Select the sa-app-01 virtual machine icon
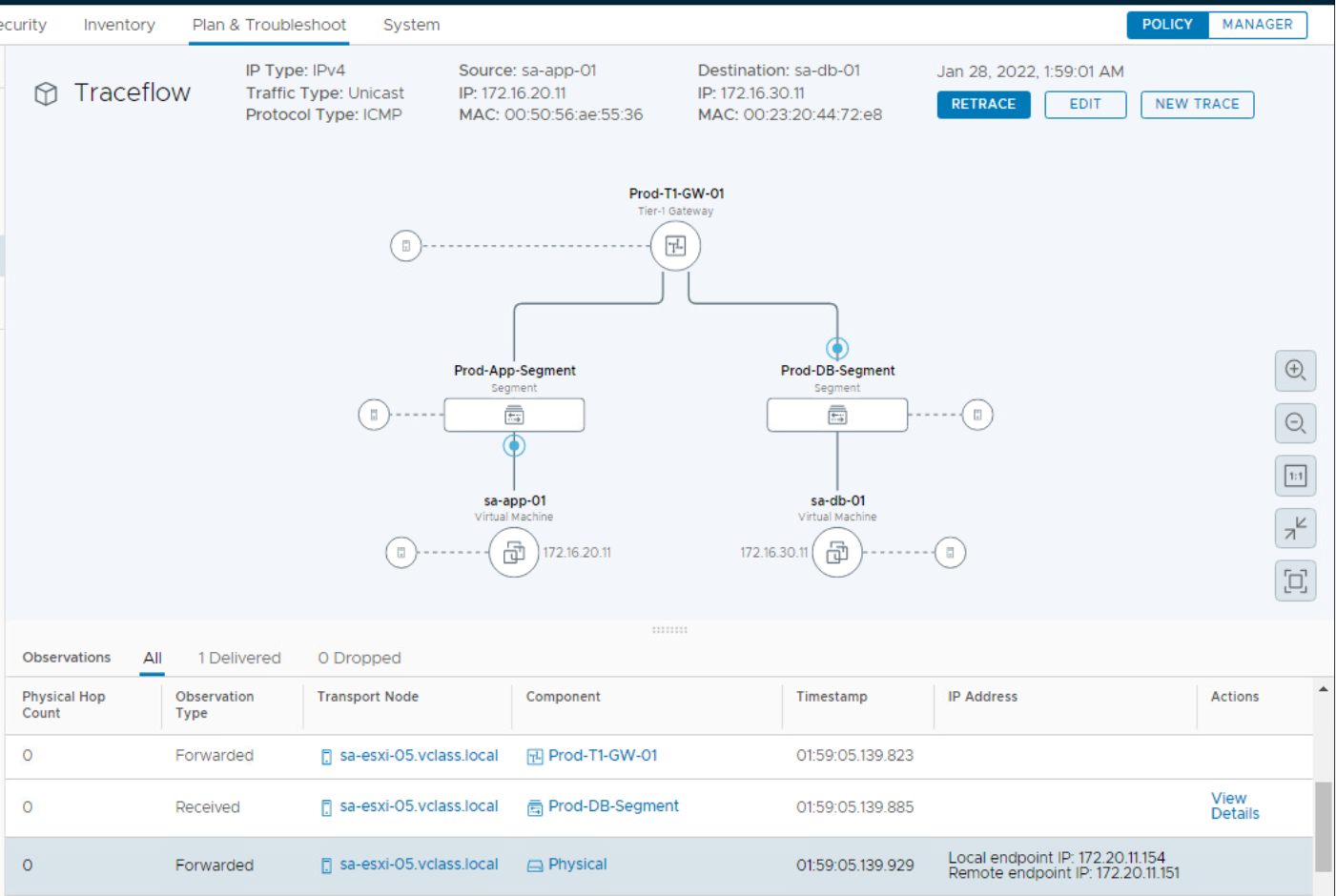Image resolution: width=1336 pixels, height=896 pixels. 513,552
